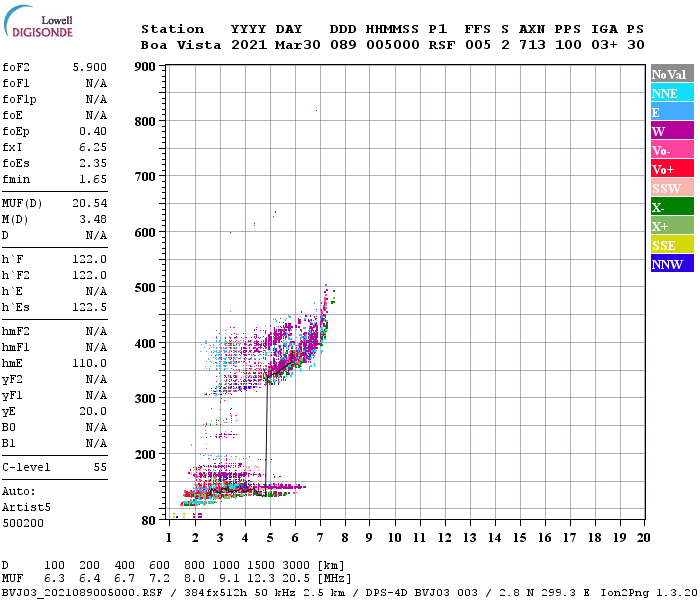Viewport: 700px width, 600px height.
Task: Click the 500200 code under Artist5
Action: click(23, 523)
